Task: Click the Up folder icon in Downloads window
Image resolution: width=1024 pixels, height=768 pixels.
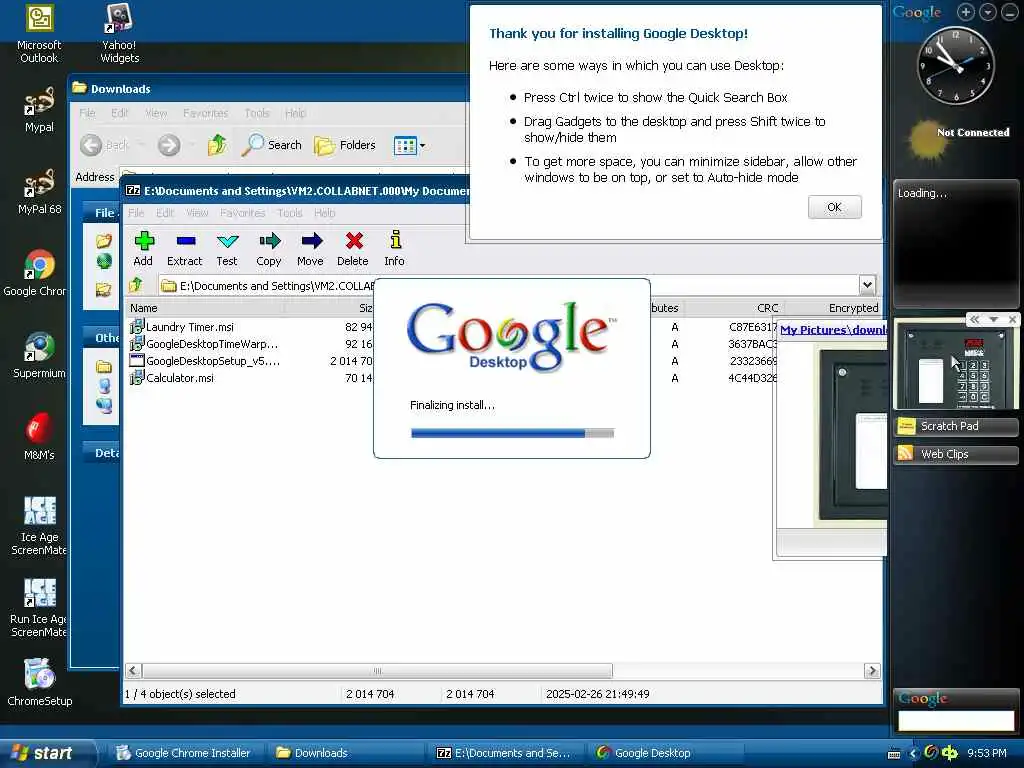Action: tap(217, 145)
